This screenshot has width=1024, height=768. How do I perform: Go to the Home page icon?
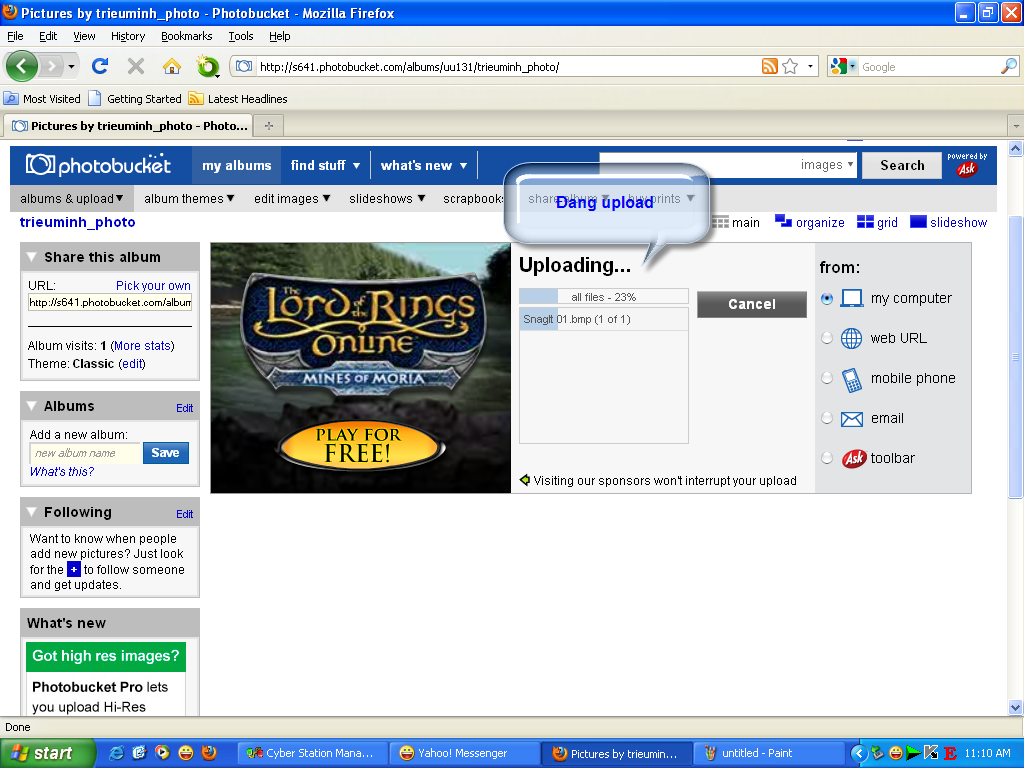point(172,66)
